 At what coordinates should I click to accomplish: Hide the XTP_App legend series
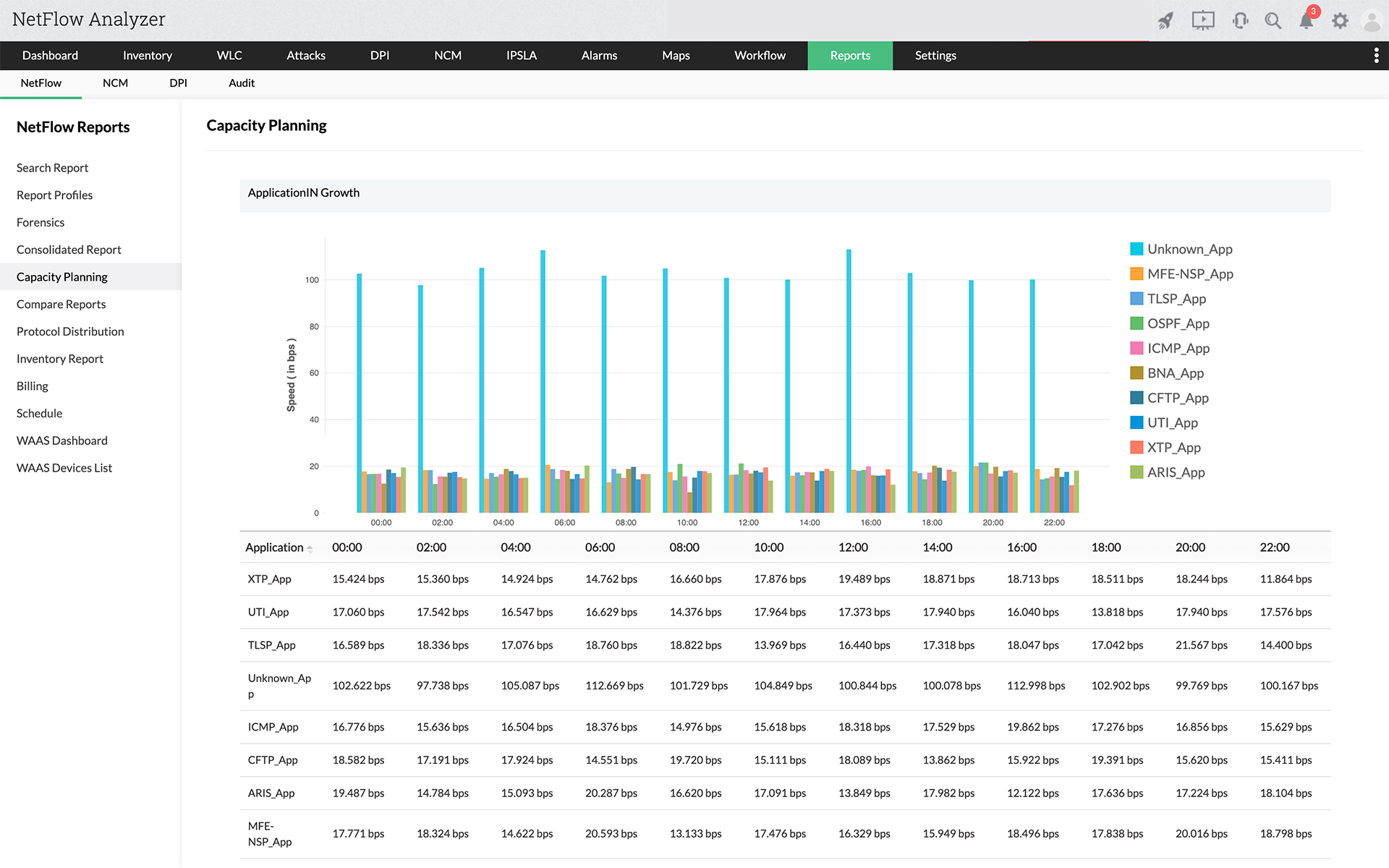point(1173,448)
